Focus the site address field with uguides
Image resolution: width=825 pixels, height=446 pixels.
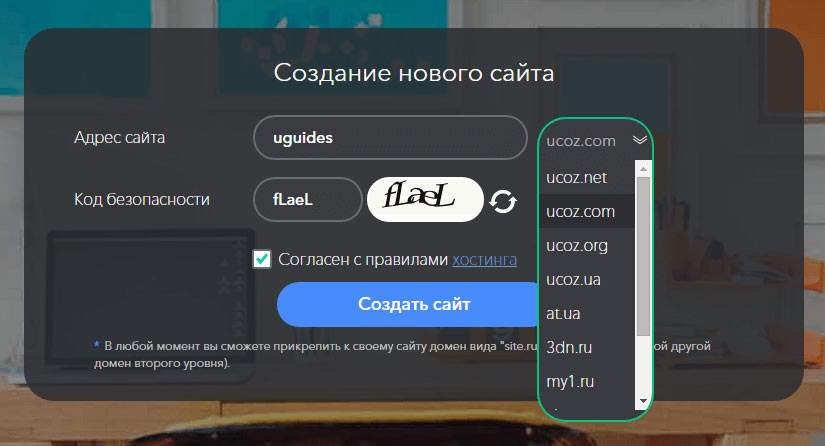[x=390, y=138]
